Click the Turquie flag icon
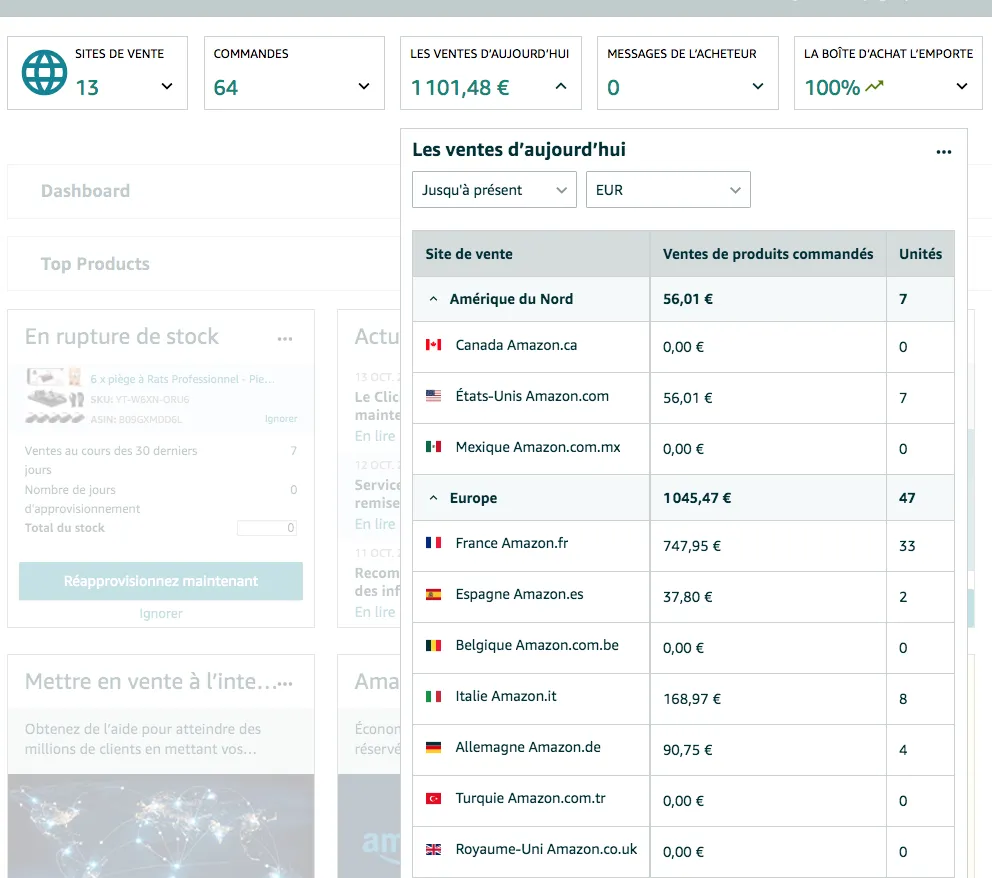 (x=433, y=798)
